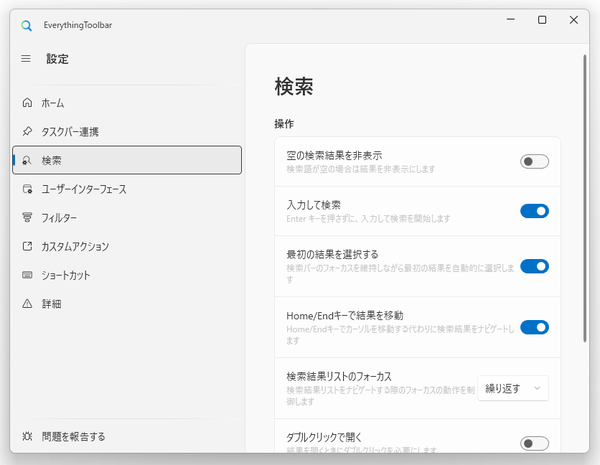Image resolution: width=600 pixels, height=465 pixels.
Task: Toggle Home/Endキーで結果を移動 switch
Action: (534, 327)
